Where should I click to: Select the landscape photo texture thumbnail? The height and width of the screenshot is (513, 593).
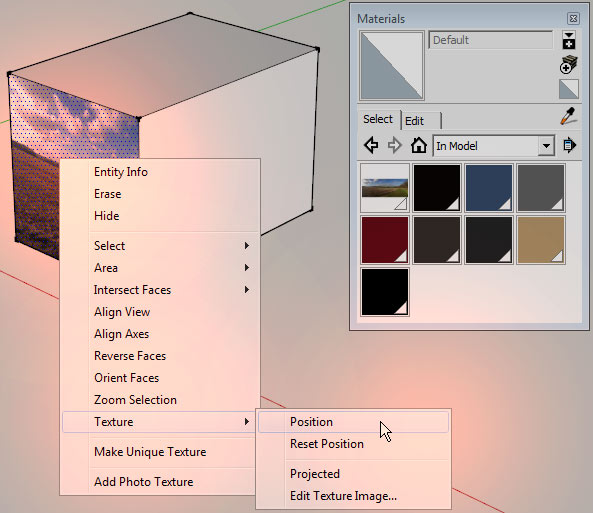point(385,188)
